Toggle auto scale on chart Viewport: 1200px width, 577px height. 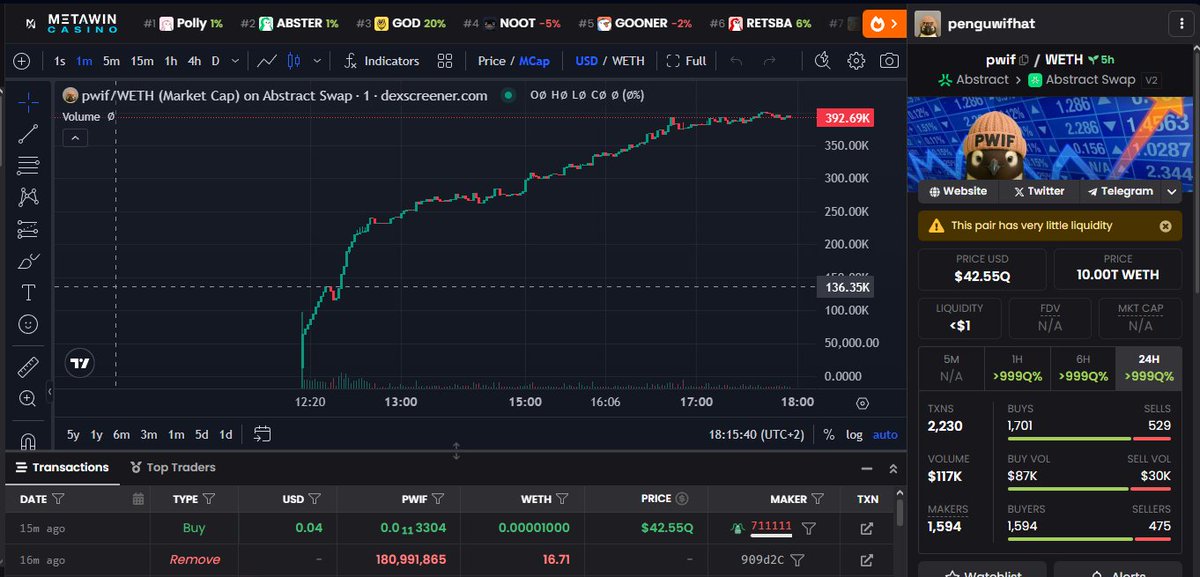885,434
